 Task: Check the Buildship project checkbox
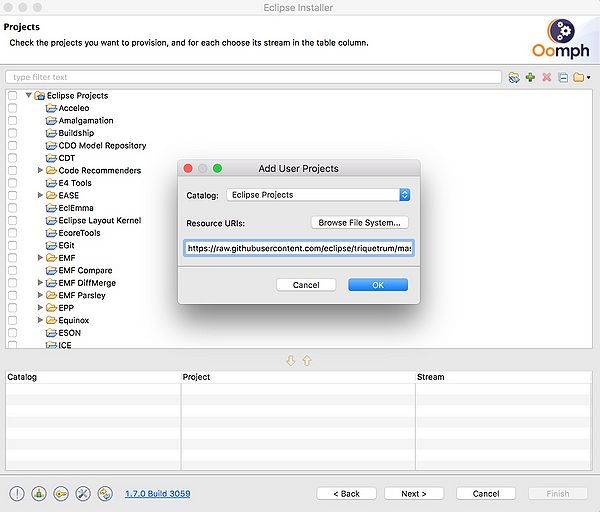(13, 133)
